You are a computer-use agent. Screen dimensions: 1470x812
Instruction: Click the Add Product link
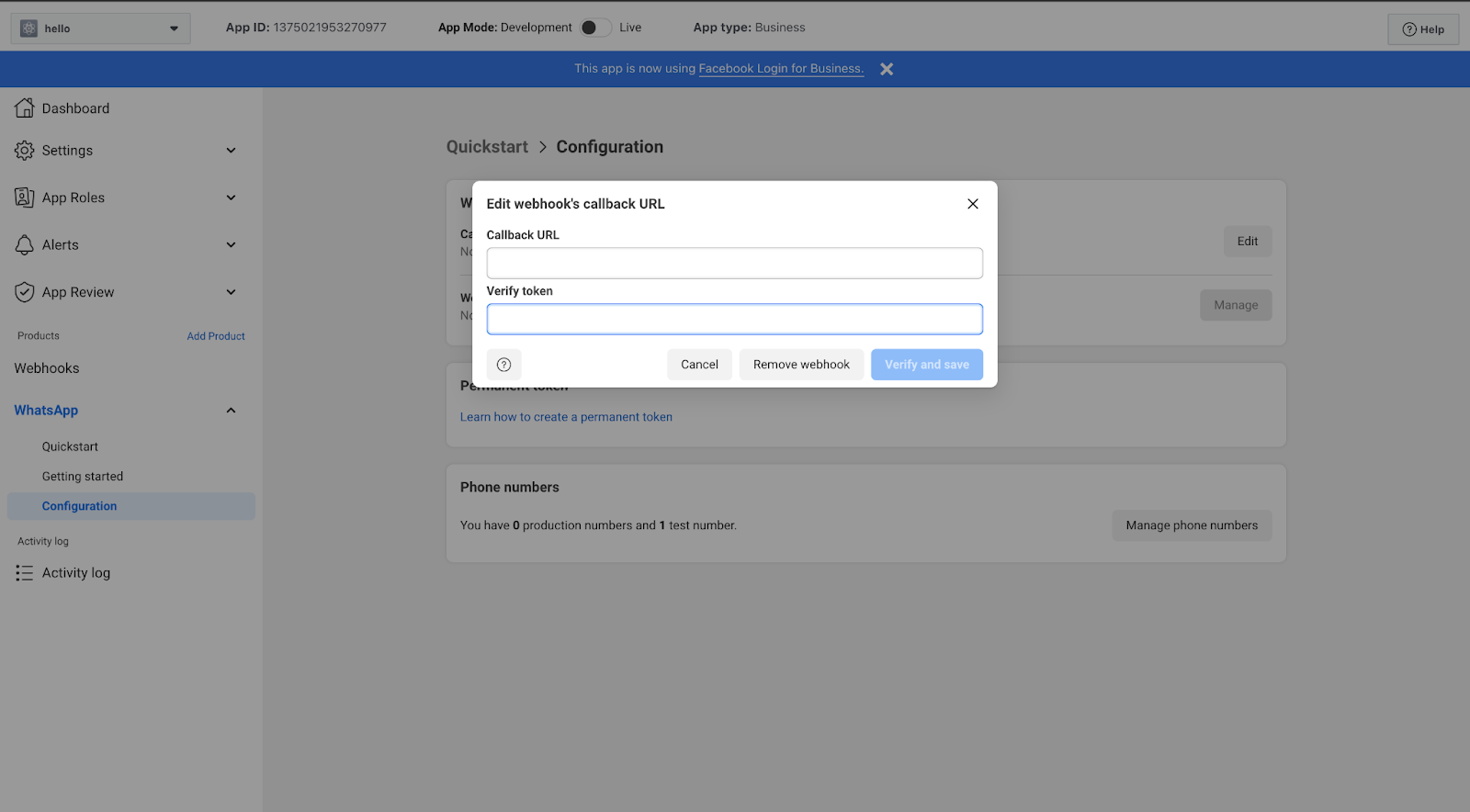(x=216, y=336)
